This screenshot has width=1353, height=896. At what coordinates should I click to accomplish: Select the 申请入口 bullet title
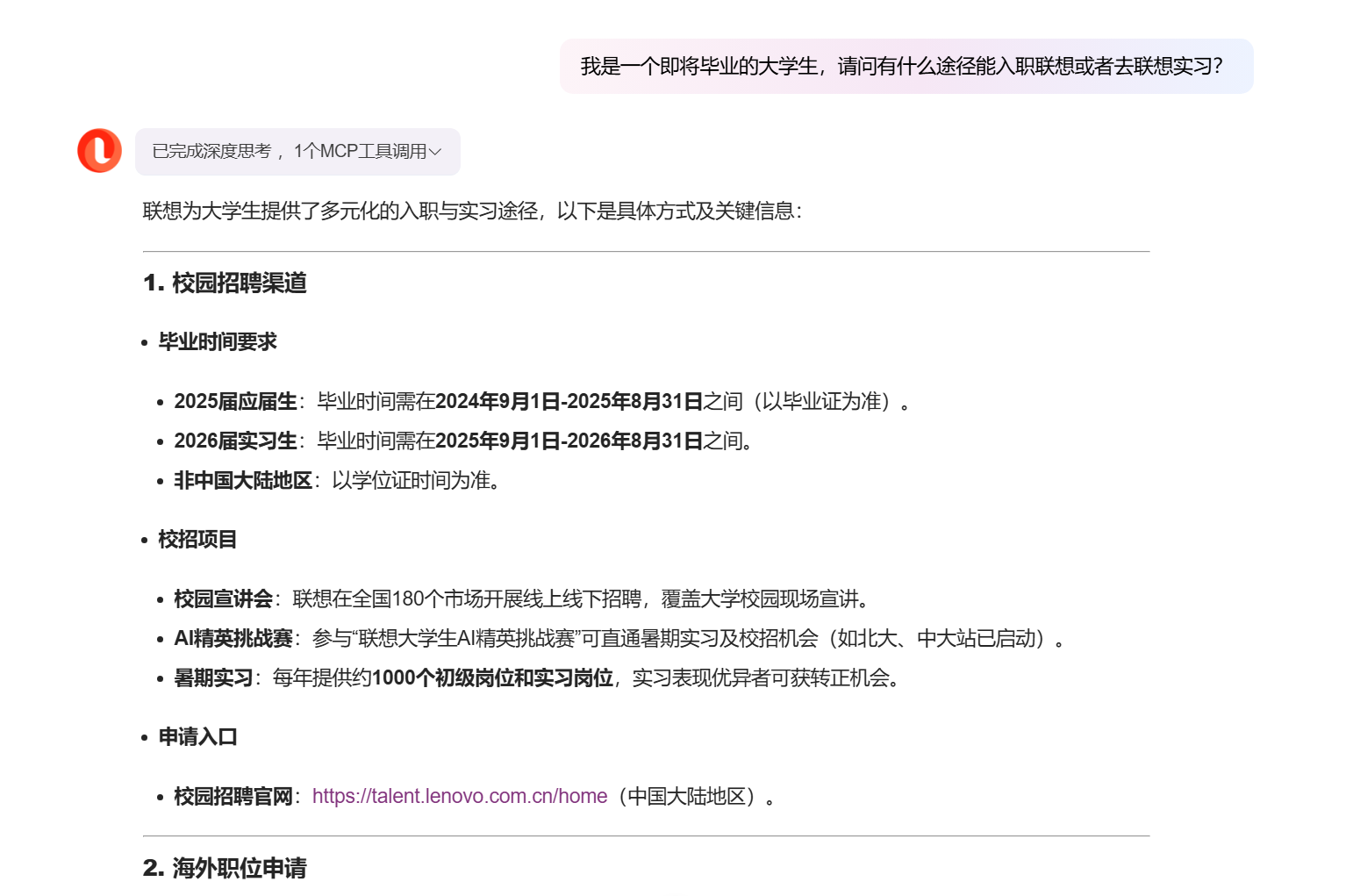pos(197,737)
